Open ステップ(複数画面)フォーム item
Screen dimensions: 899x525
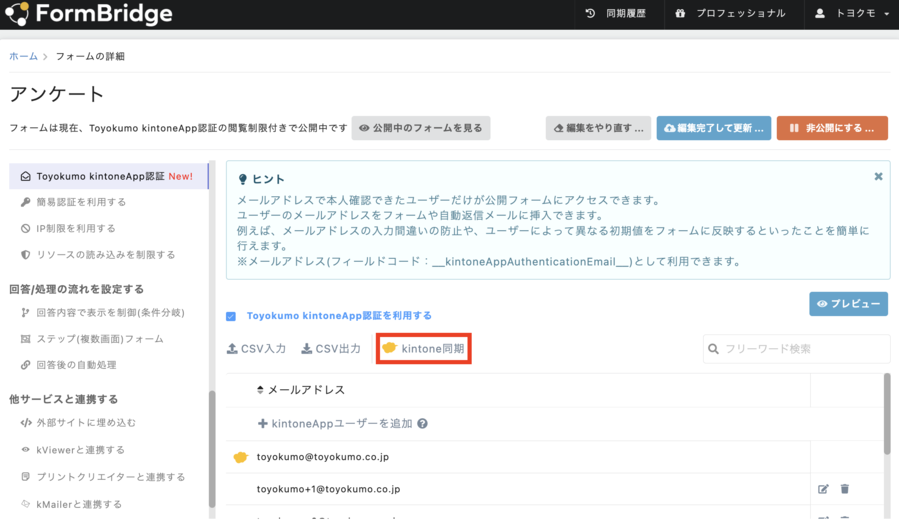point(92,339)
